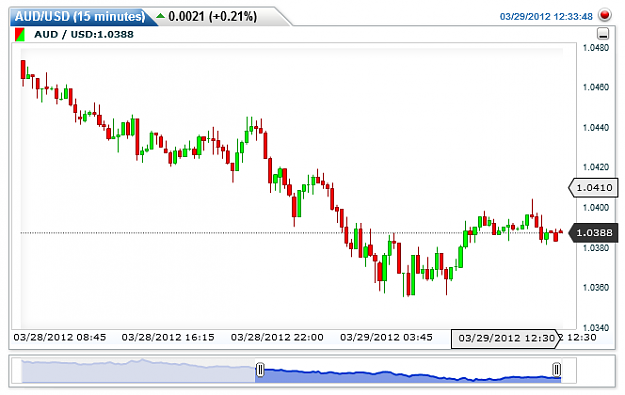The image size is (625, 395).
Task: Click the boxed 03/29/2012 12:30 time label
Action: pos(505,338)
